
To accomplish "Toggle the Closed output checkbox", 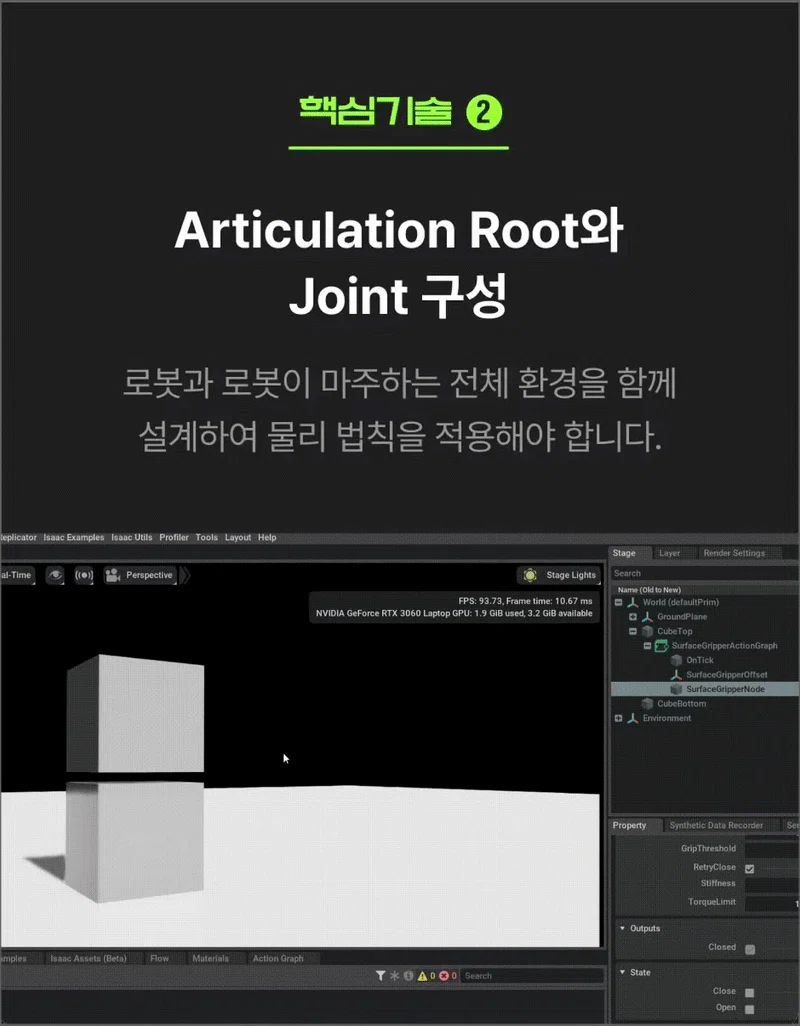I will (x=750, y=949).
